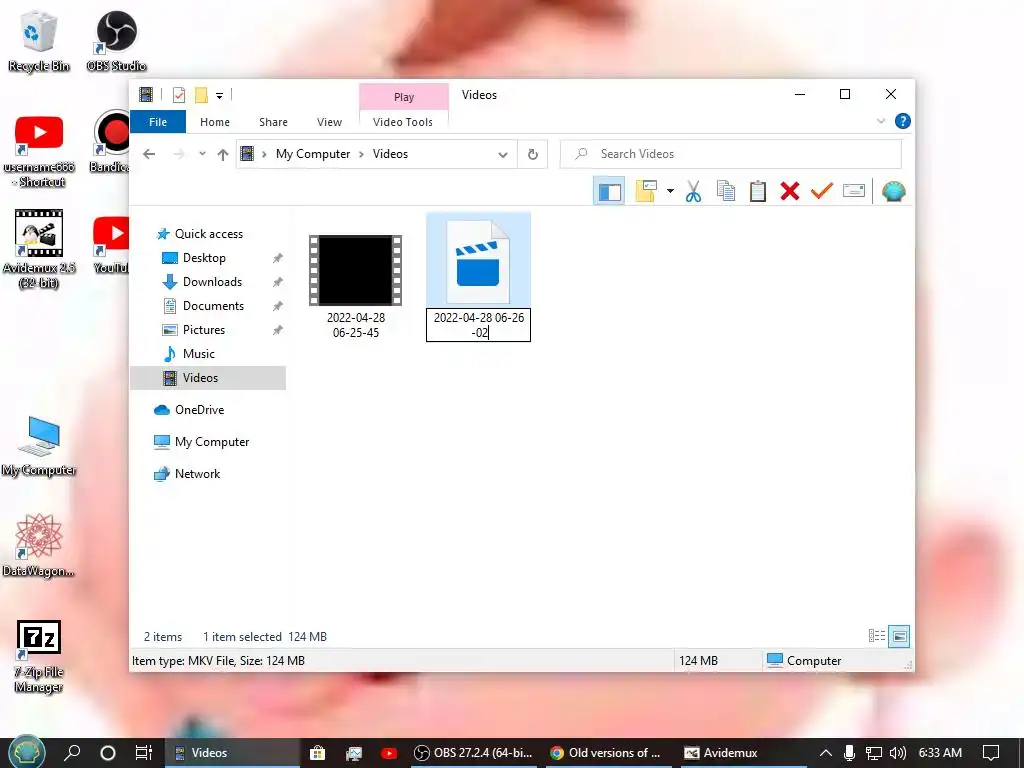Open the Video Tools ribbon tab
The image size is (1024, 768).
[x=403, y=122]
